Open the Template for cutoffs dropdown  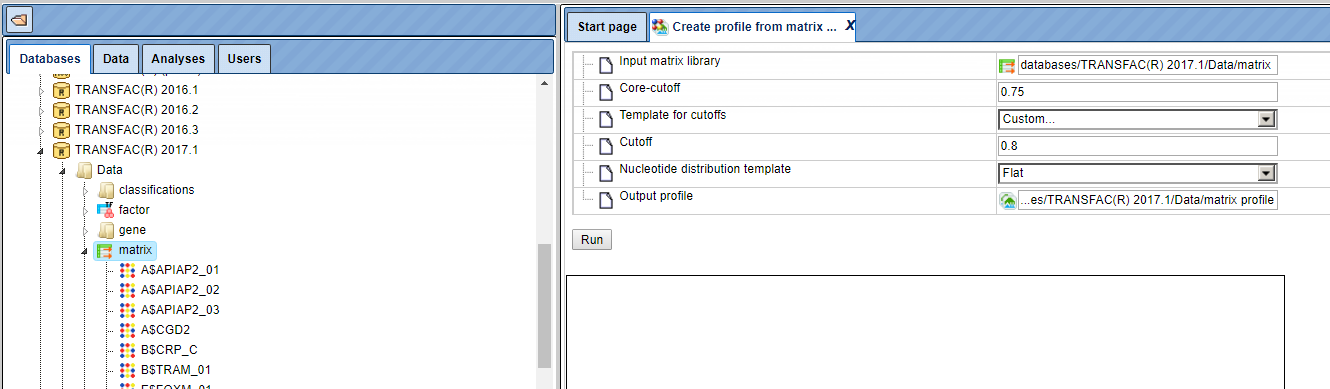(x=1138, y=119)
